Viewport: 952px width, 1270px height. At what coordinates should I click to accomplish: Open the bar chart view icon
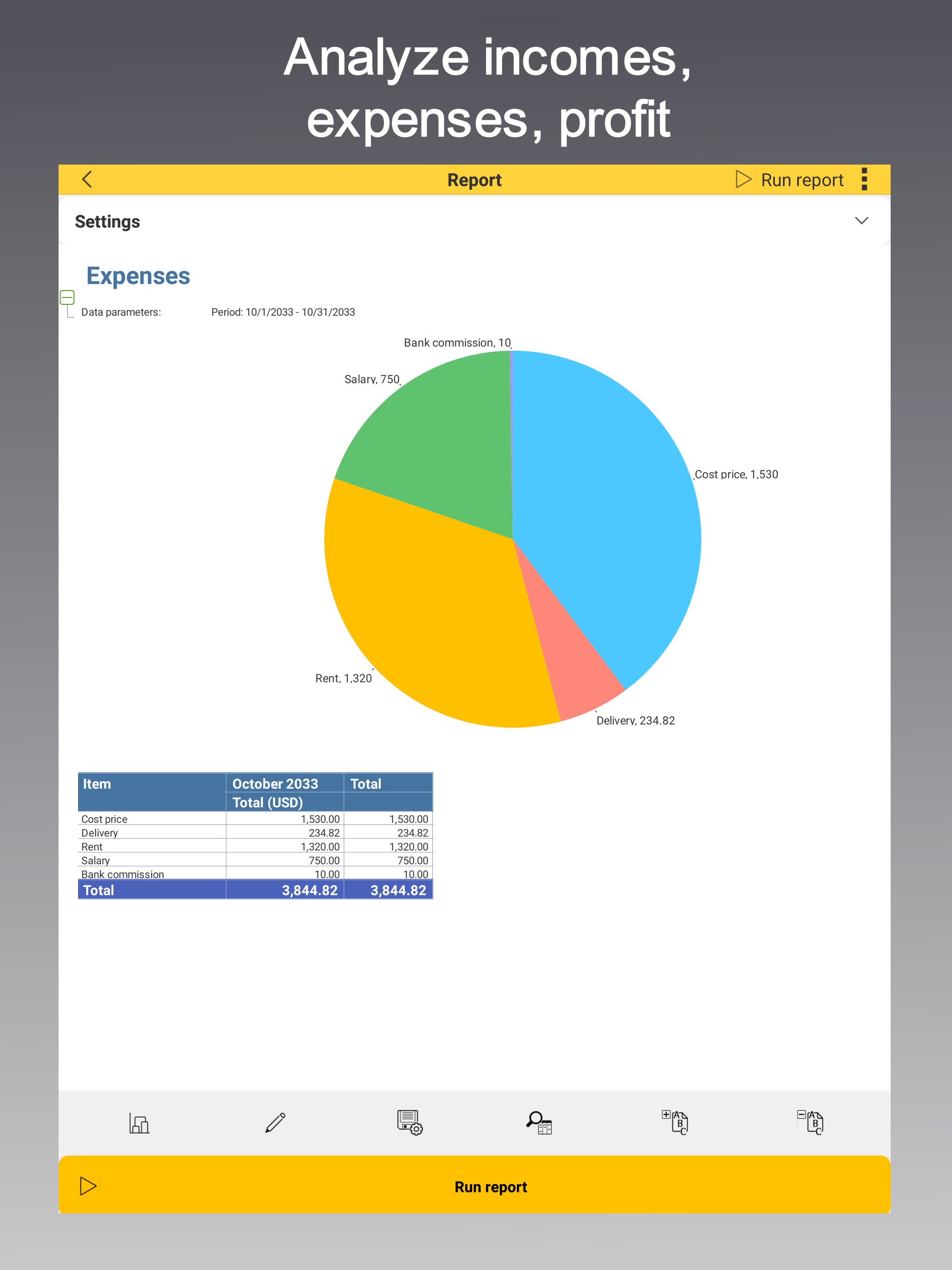coord(139,1123)
